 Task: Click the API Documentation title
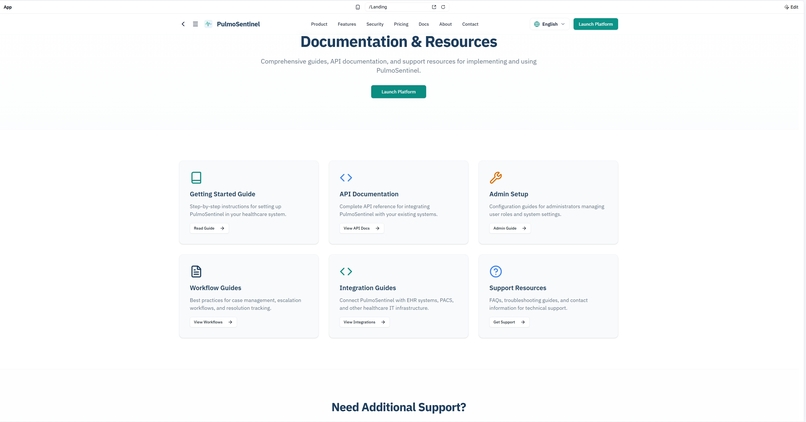click(369, 194)
